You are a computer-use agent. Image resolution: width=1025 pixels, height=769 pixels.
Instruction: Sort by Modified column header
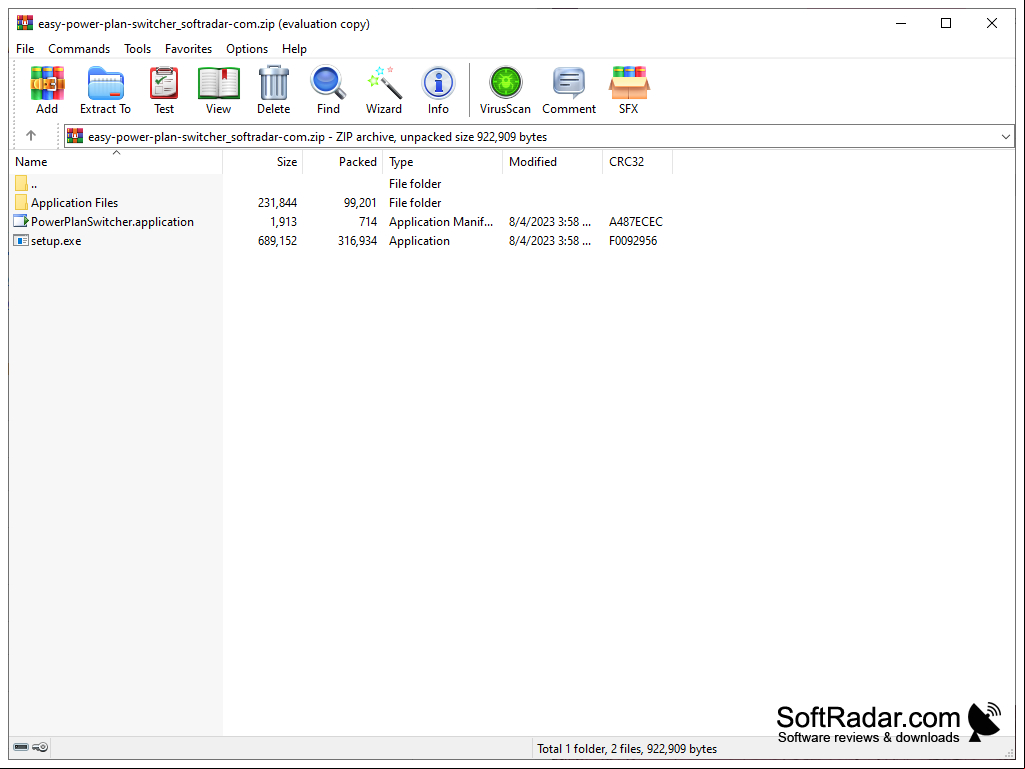click(x=552, y=162)
